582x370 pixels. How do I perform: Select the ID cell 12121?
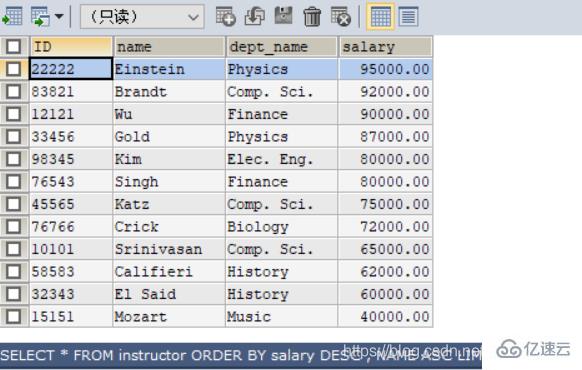tap(71, 114)
